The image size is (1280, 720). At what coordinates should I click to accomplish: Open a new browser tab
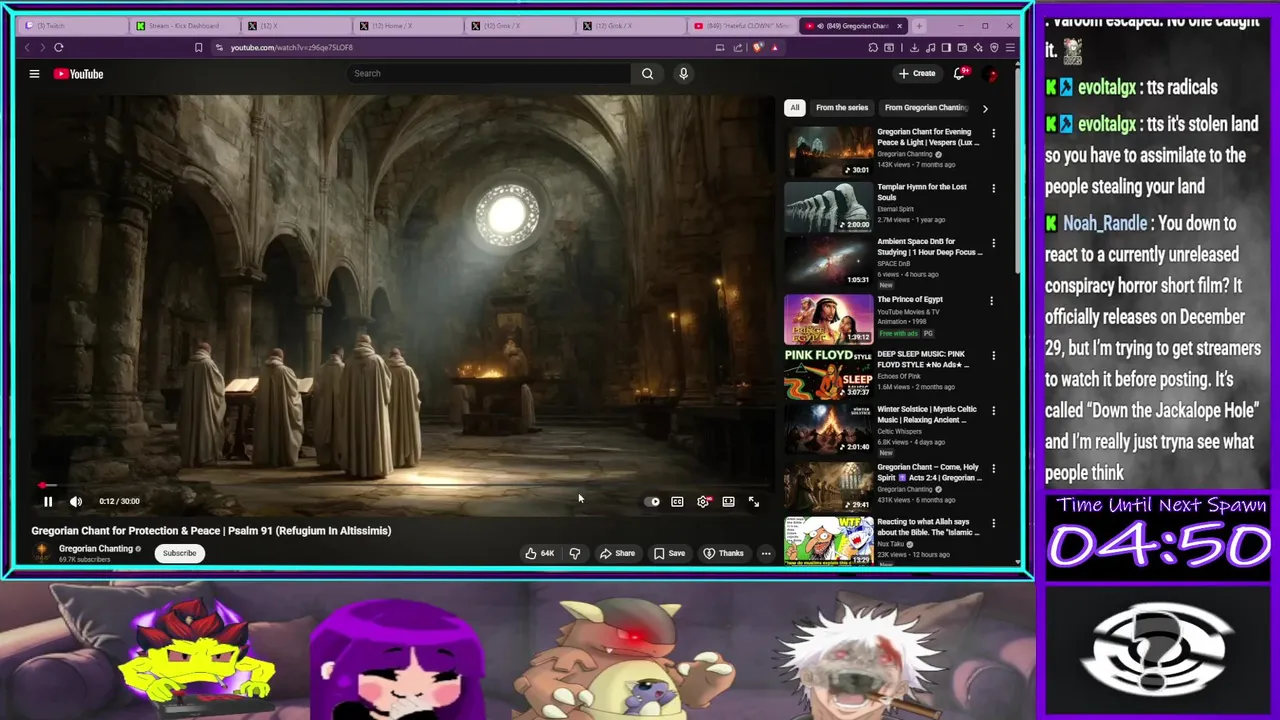pos(919,26)
